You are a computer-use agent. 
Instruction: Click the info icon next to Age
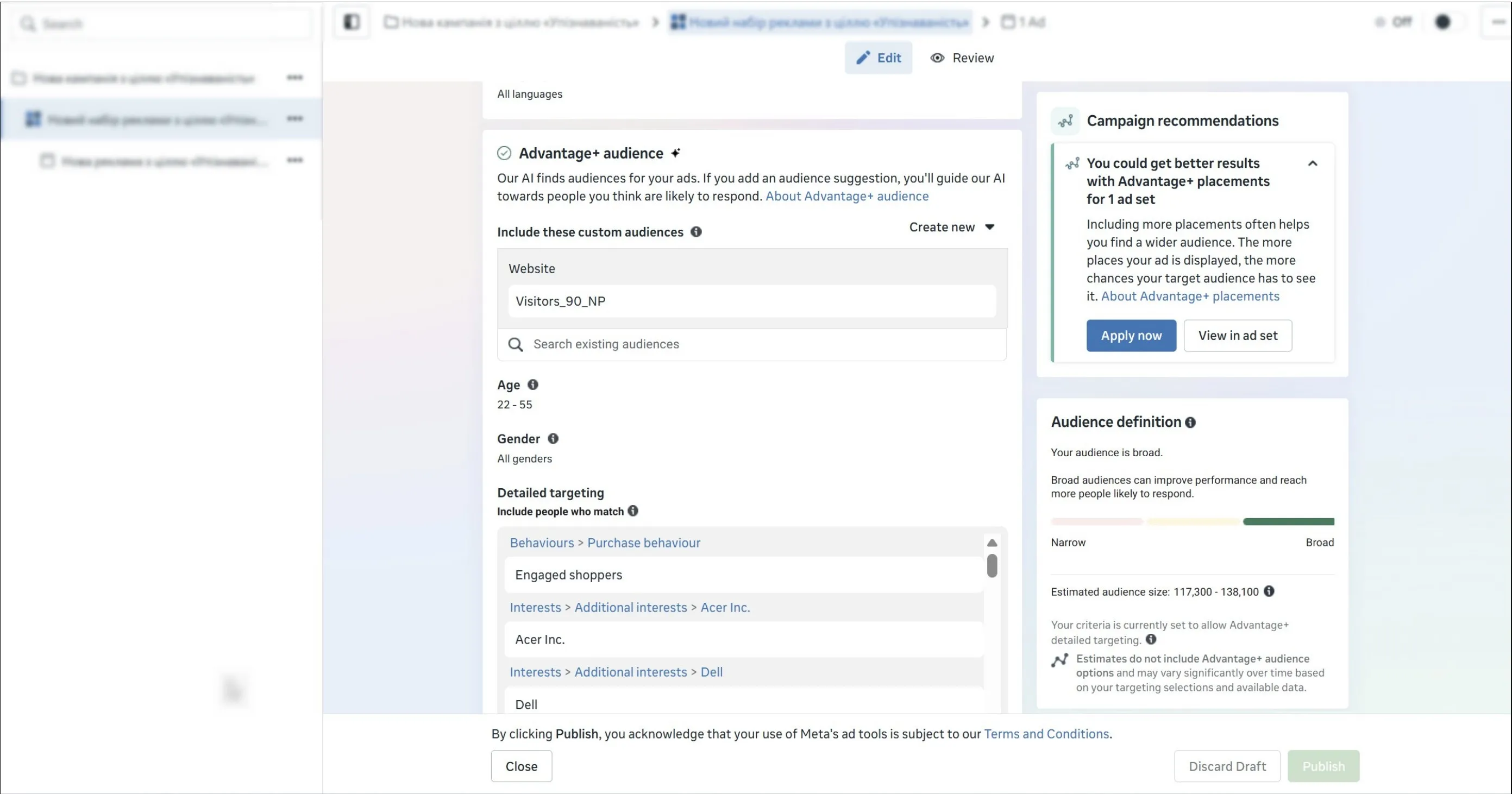[x=533, y=385]
